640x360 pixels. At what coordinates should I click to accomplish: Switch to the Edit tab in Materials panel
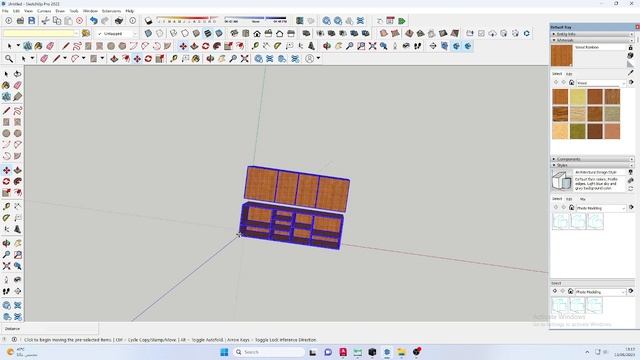(x=569, y=74)
